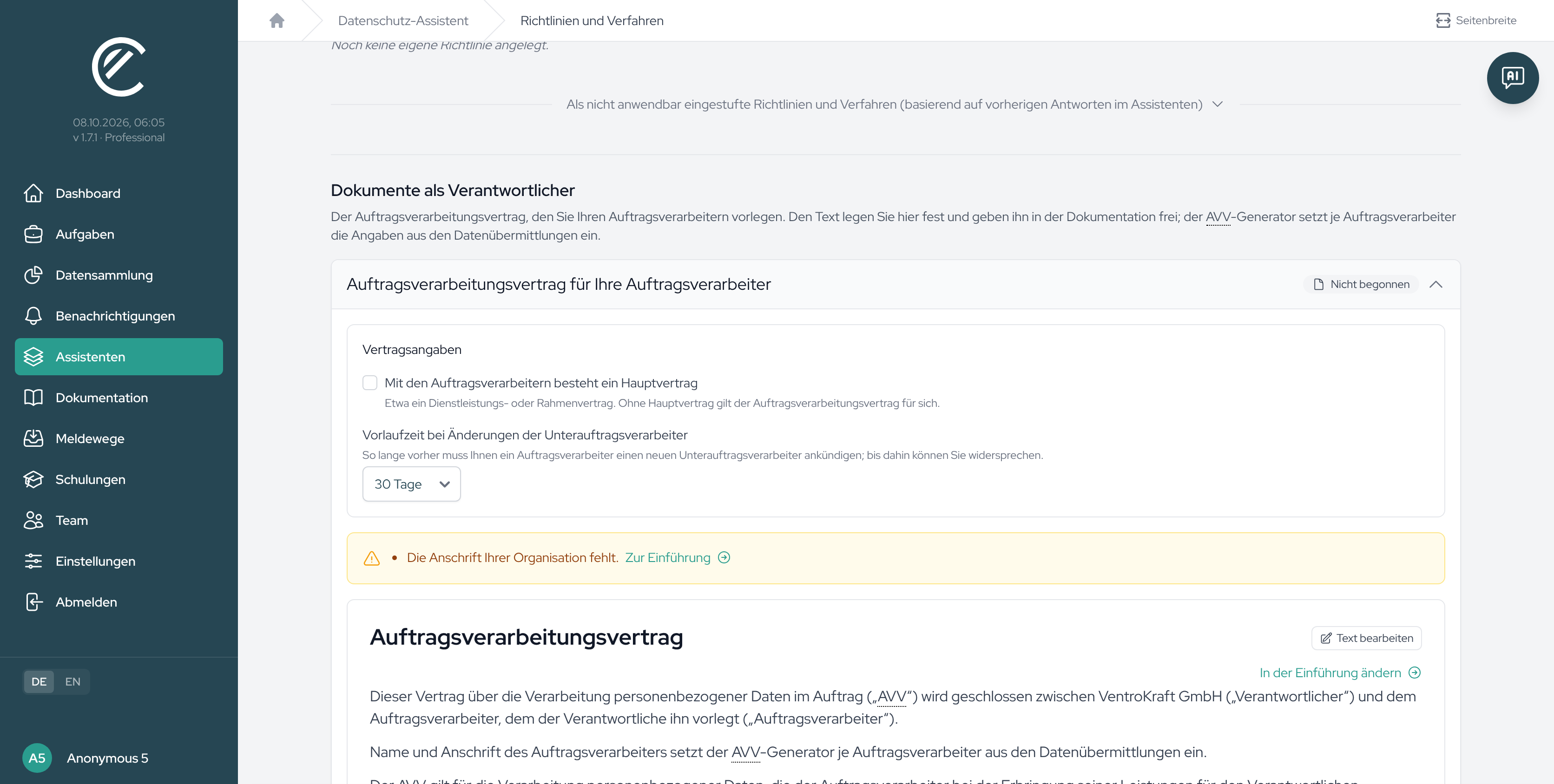
Task: Go to home via breadcrumb house icon
Action: click(277, 20)
